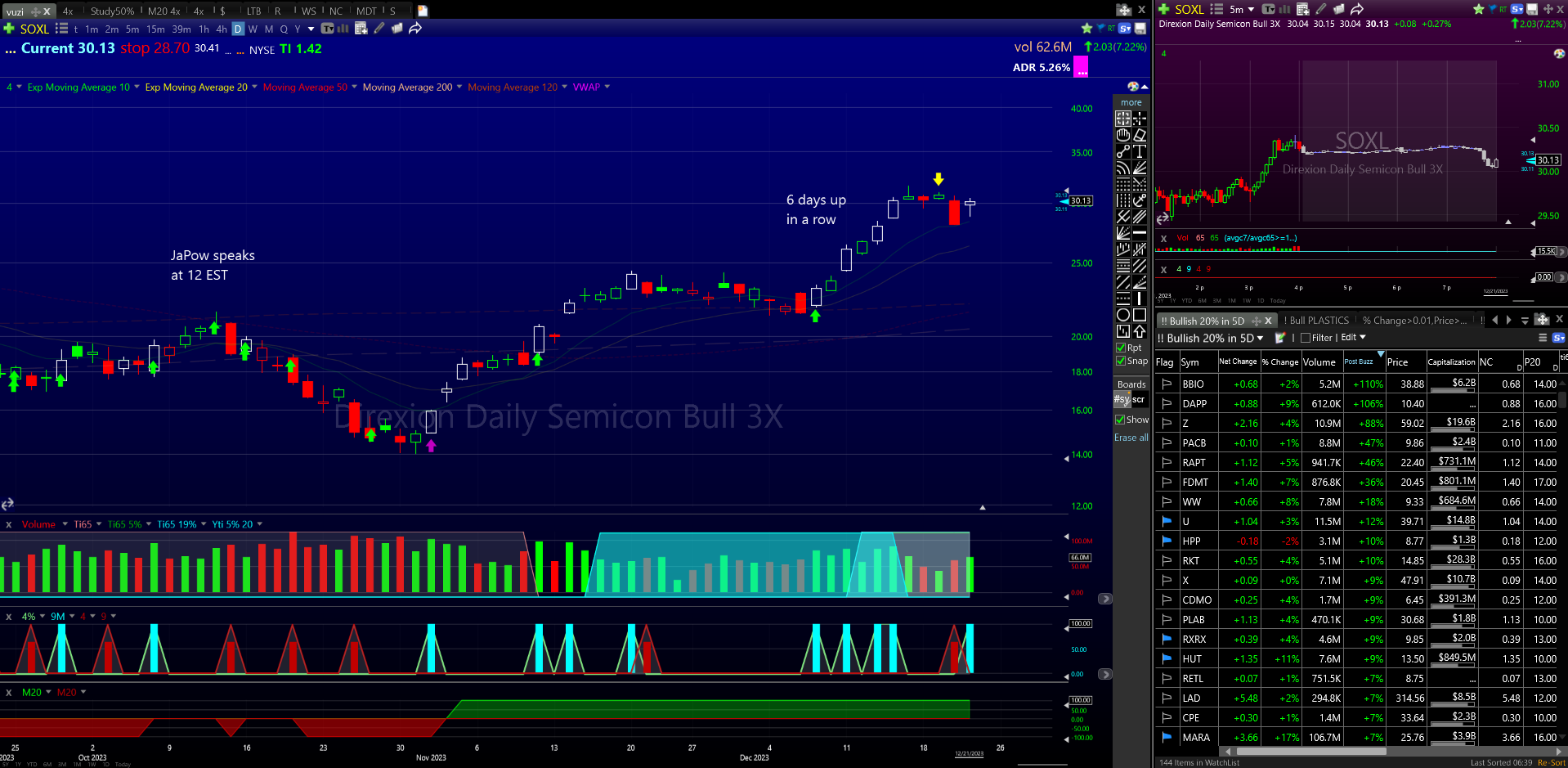Viewport: 1568px width, 768px height.
Task: Open the main chart's list icon next to SOXL
Action: pos(61,29)
